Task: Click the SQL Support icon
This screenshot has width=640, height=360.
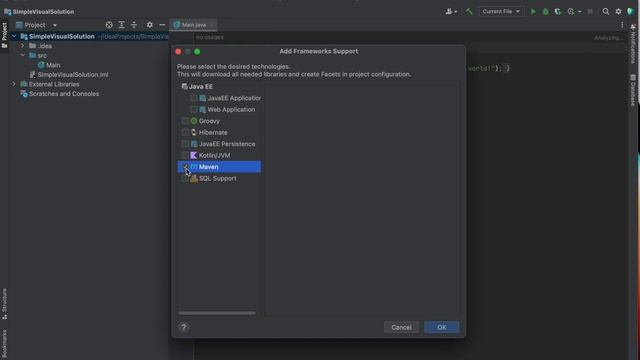Action: pyautogui.click(x=194, y=178)
